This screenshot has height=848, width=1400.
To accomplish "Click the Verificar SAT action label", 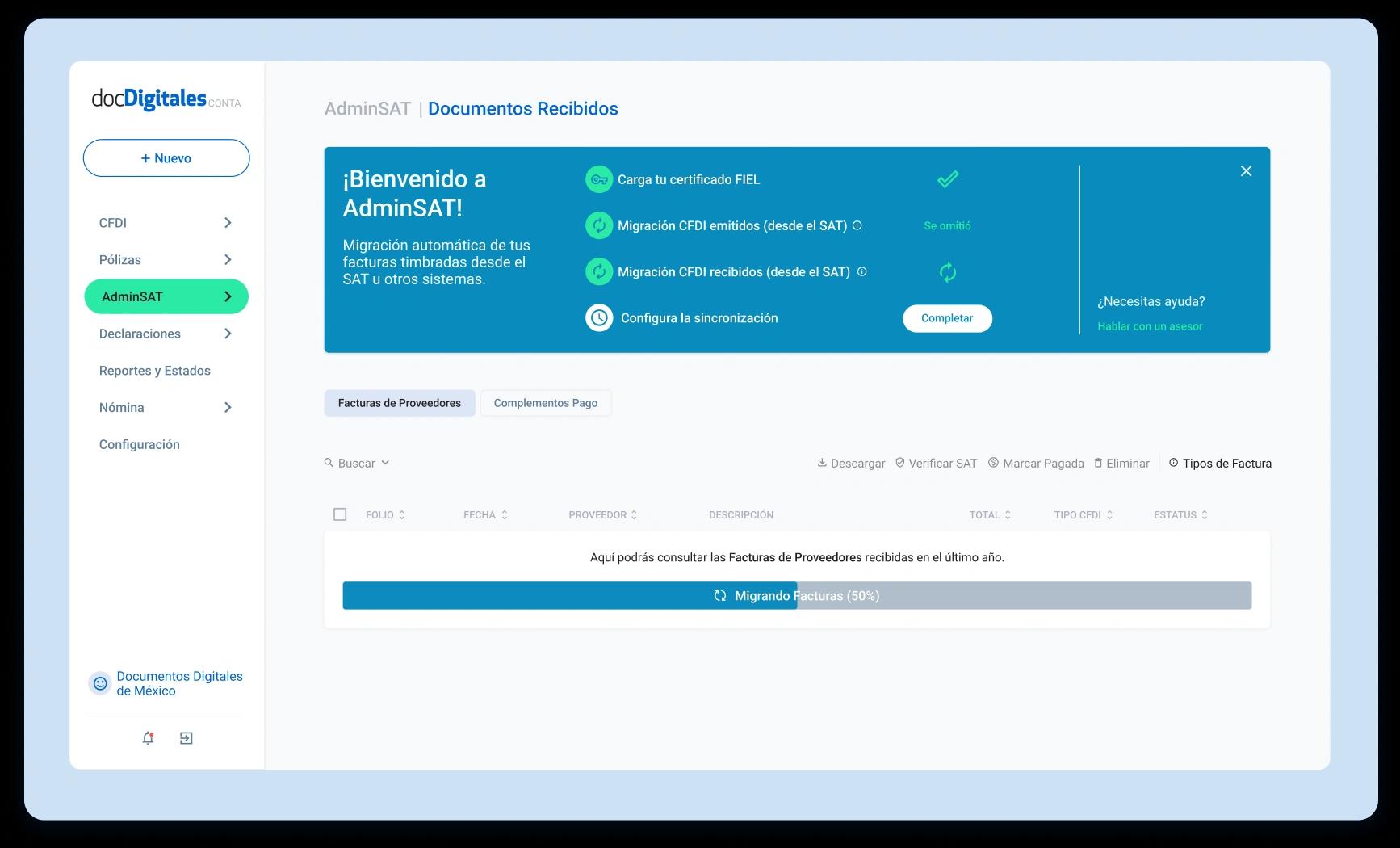I will pos(943,464).
